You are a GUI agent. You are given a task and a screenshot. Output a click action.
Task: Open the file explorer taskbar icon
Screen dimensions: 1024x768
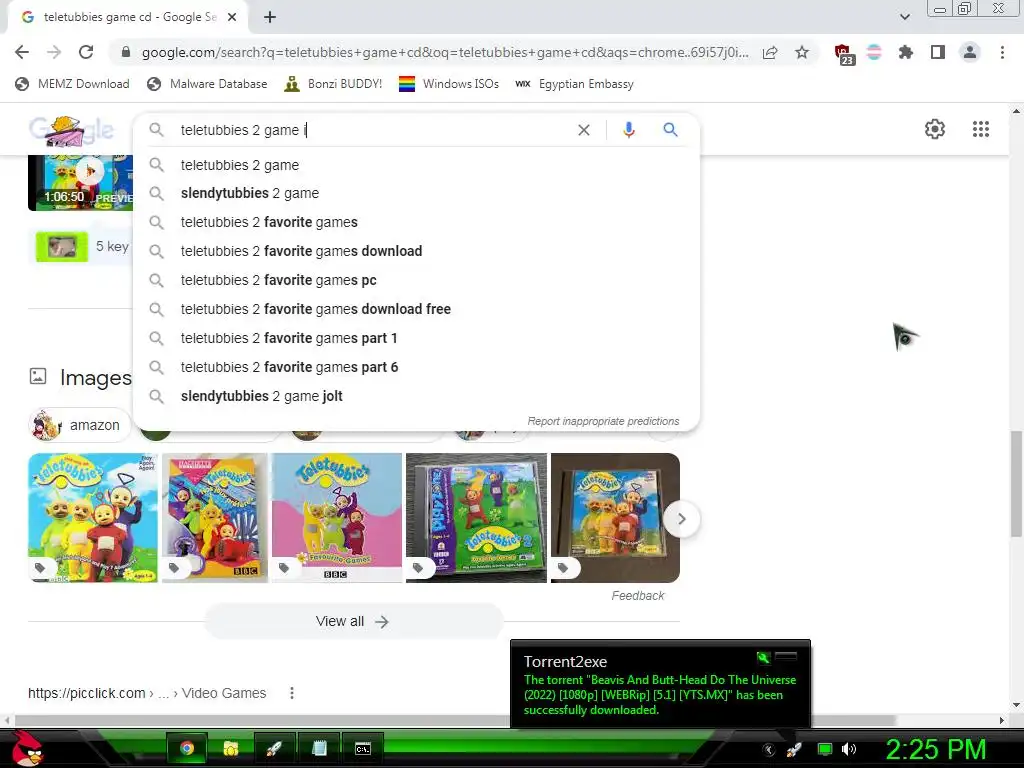pyautogui.click(x=231, y=748)
